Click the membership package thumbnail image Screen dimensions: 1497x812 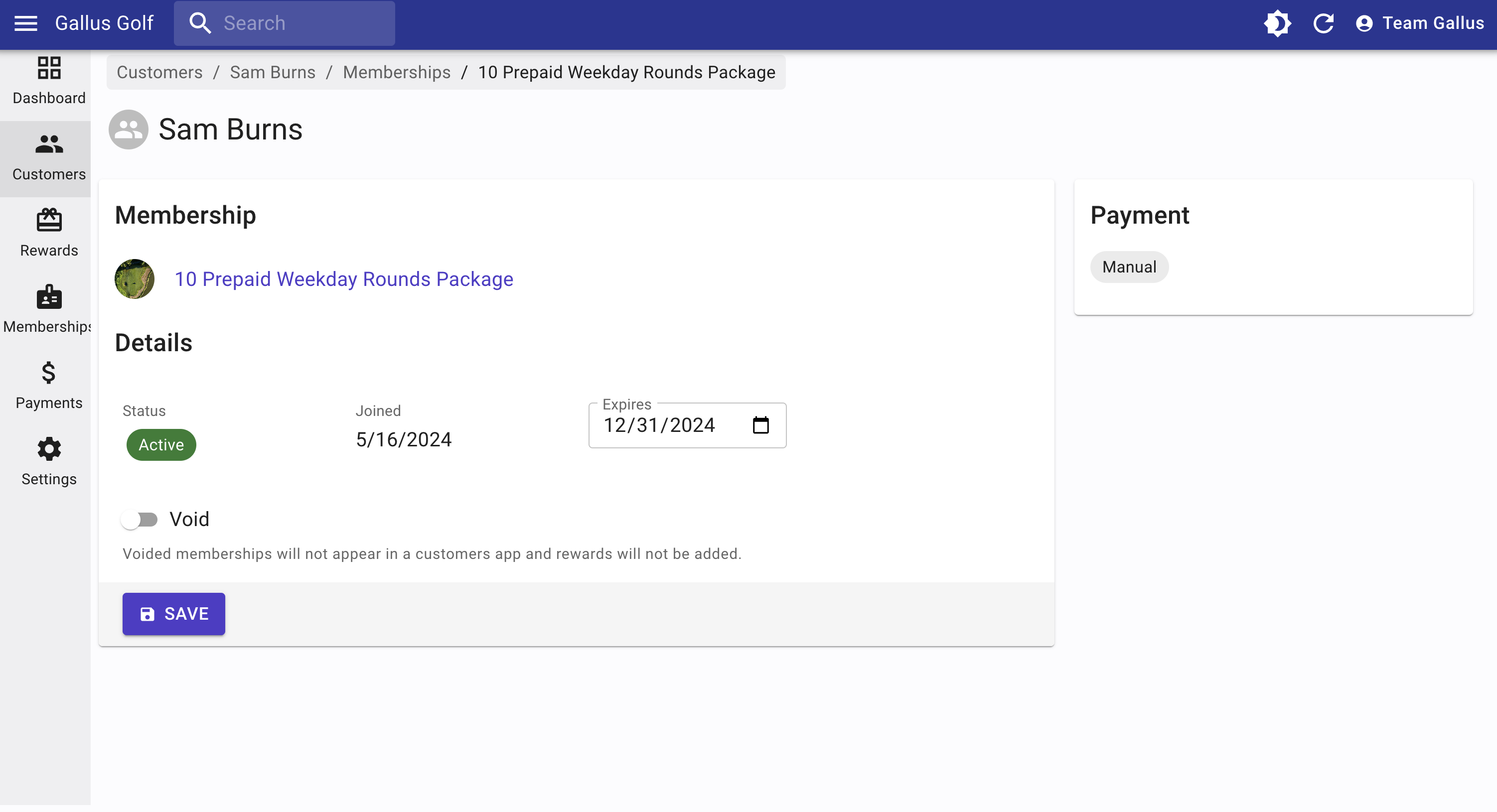tap(134, 279)
